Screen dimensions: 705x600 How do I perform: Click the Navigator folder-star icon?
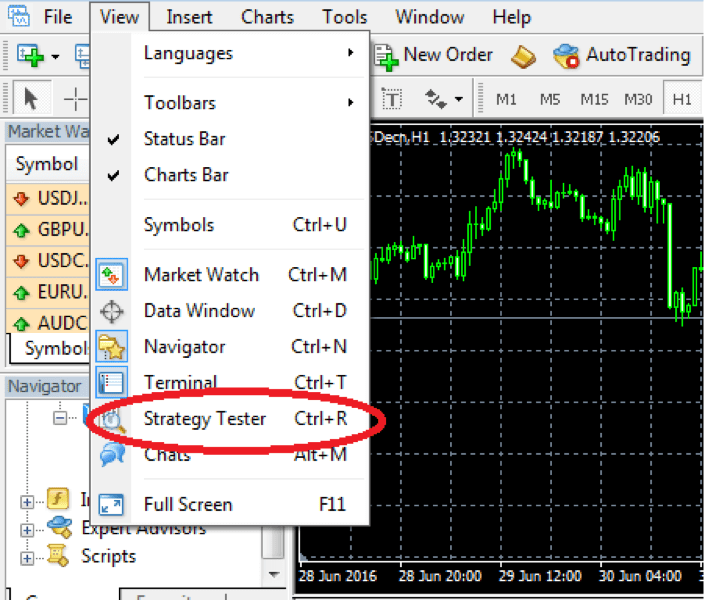[112, 346]
